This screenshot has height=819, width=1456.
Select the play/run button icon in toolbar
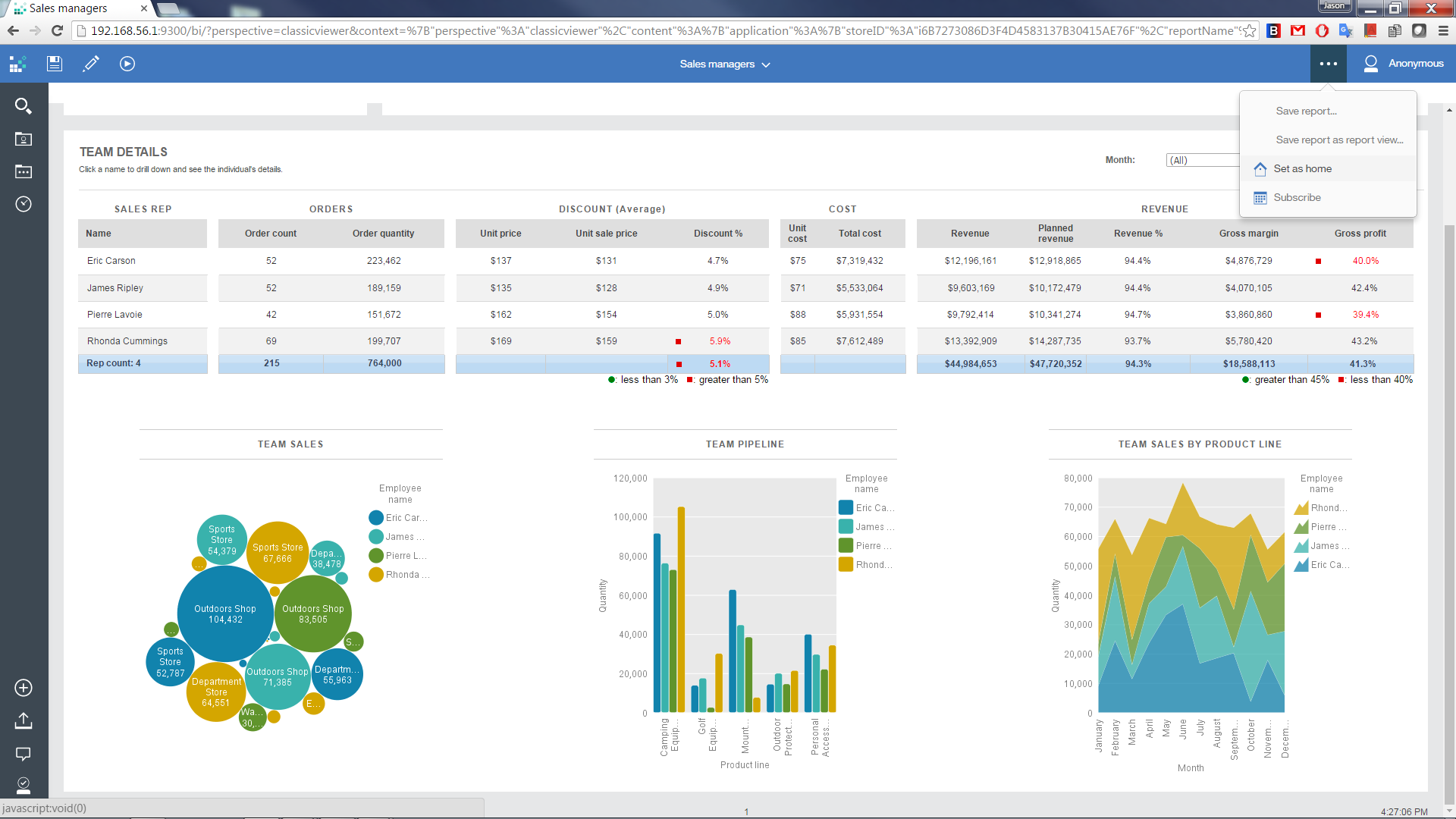[127, 64]
